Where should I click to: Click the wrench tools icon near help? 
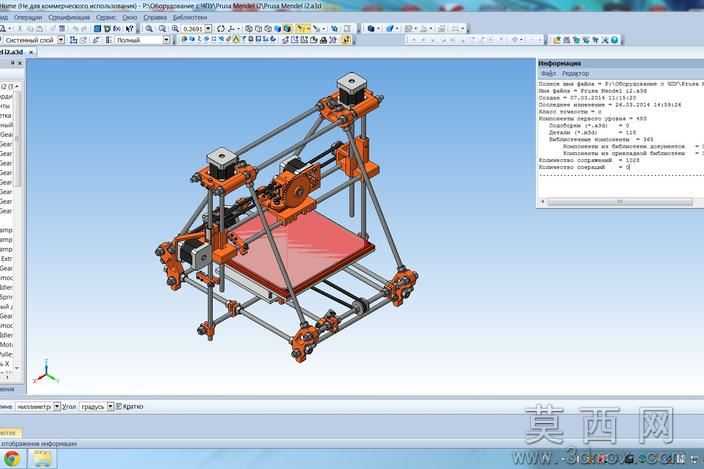tap(605, 40)
